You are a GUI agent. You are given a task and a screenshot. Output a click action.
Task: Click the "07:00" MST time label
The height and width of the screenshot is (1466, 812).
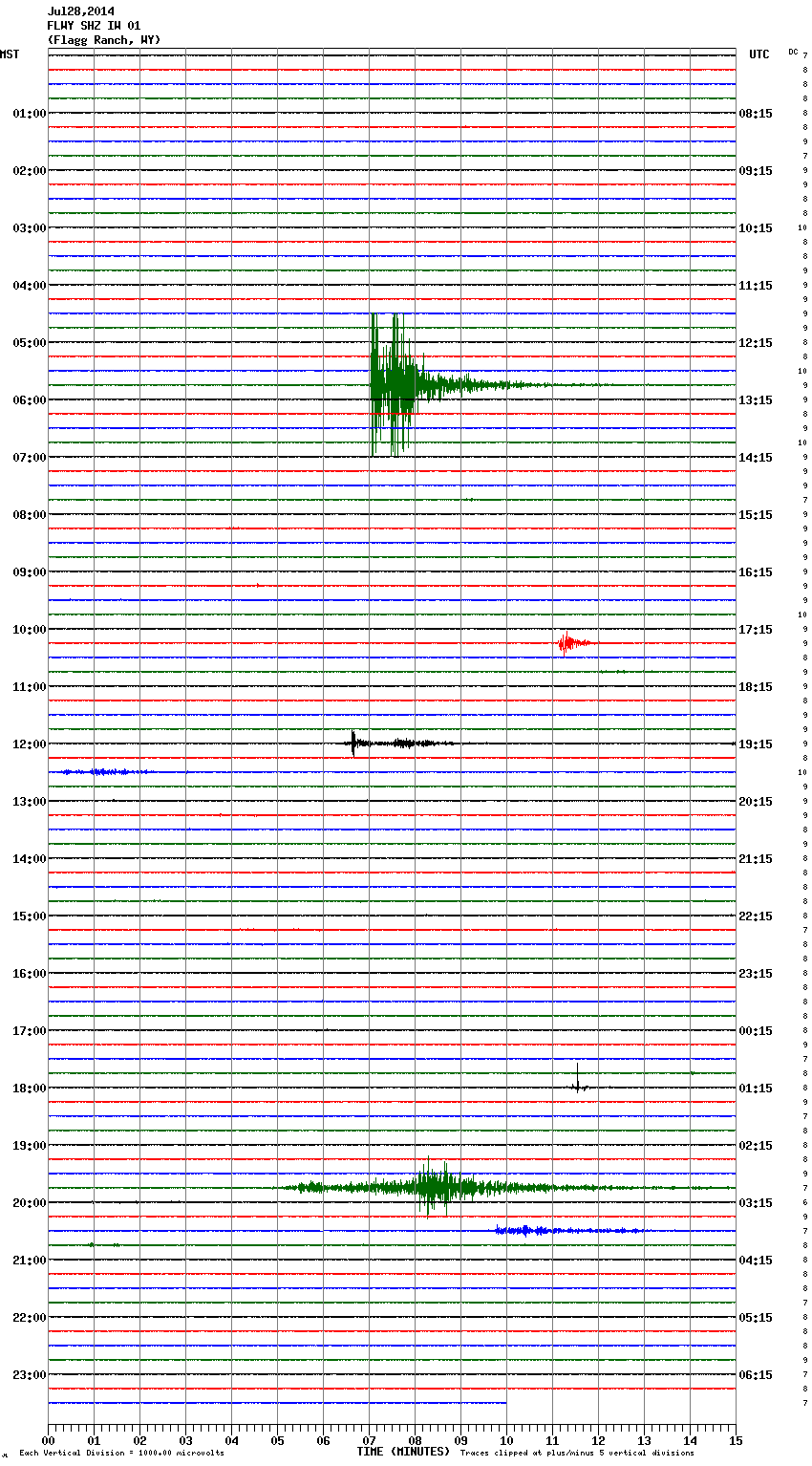tap(30, 458)
